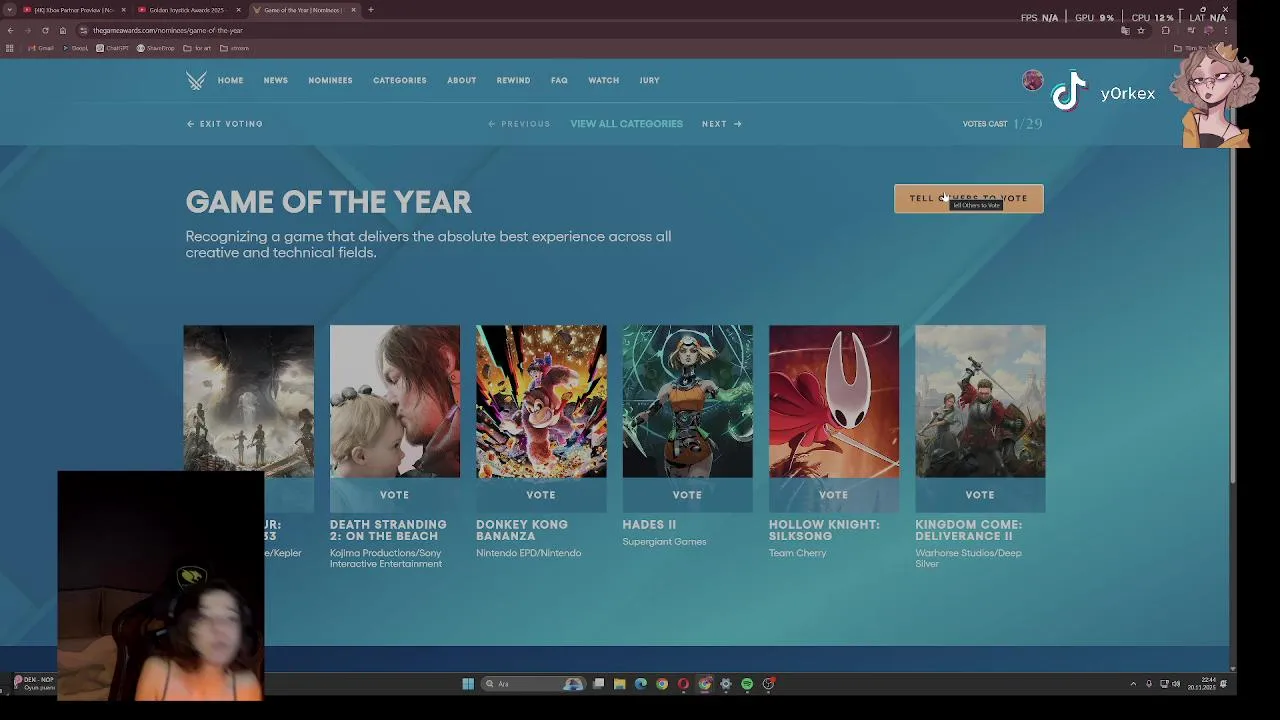Viewport: 1280px width, 720px height.
Task: Vote for Donkey Kong Bananza
Action: tap(541, 495)
